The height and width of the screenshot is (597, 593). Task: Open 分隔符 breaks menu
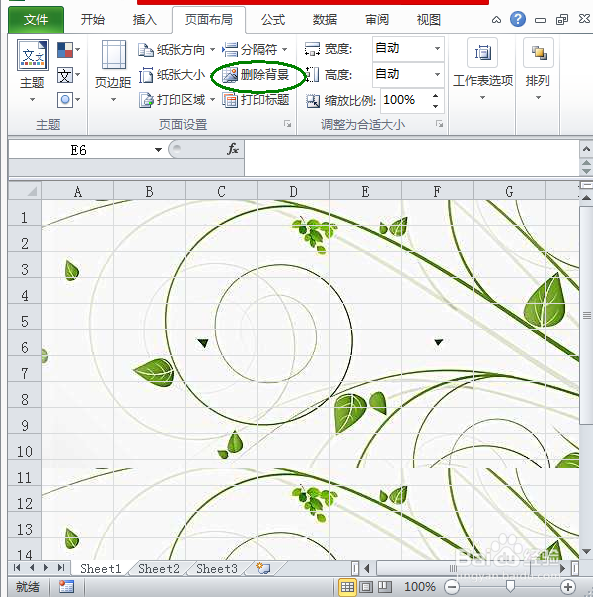(255, 49)
